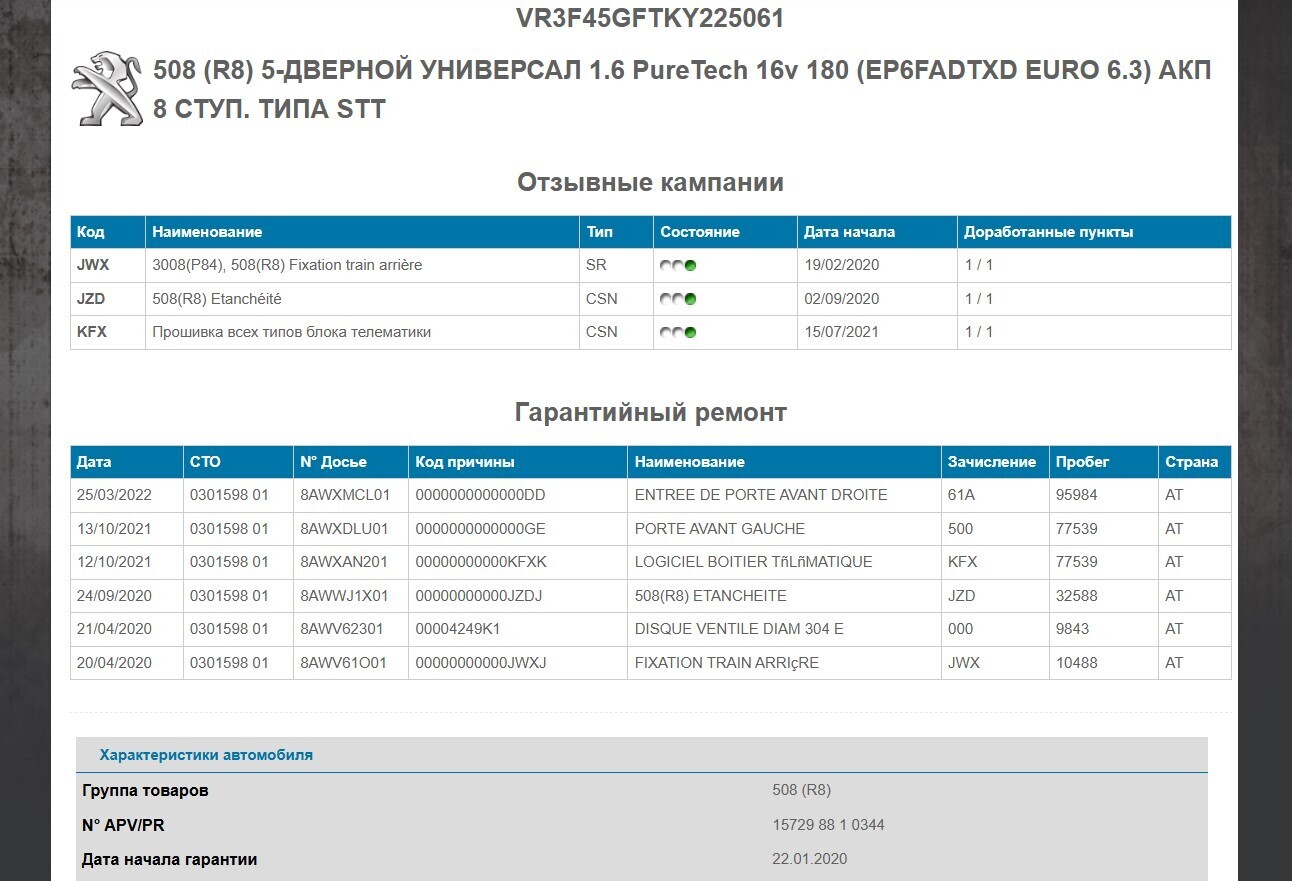
Task: Click the KFX campaign status indicator lights
Action: [x=678, y=332]
